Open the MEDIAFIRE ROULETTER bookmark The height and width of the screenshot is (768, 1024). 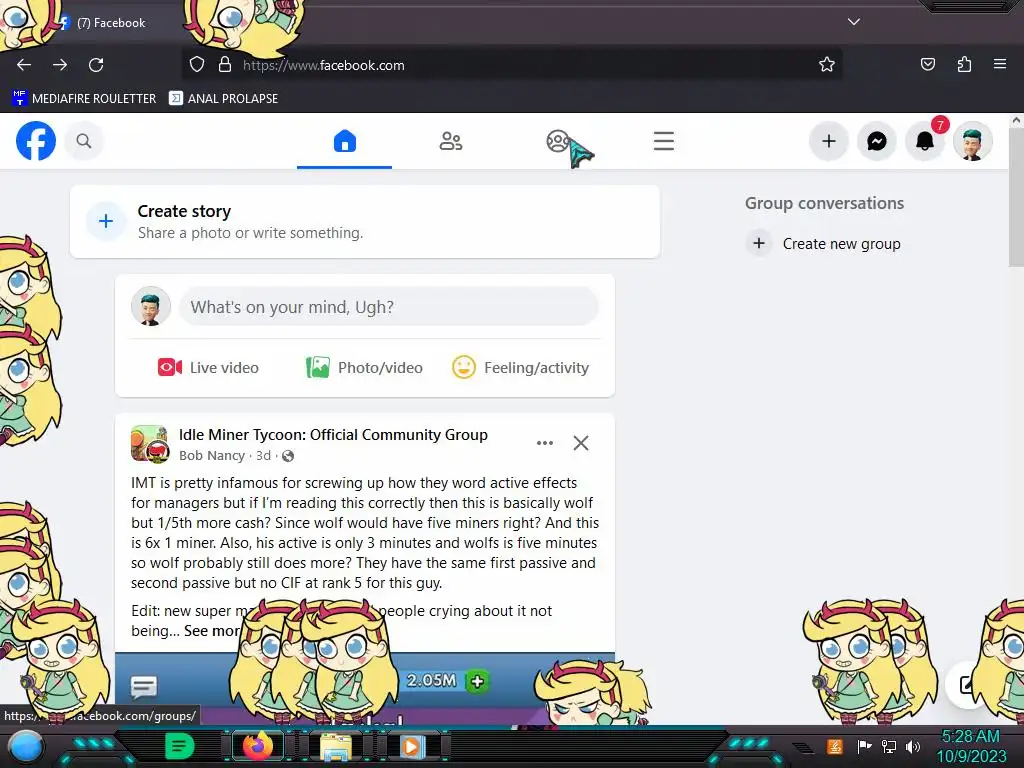pyautogui.click(x=84, y=99)
